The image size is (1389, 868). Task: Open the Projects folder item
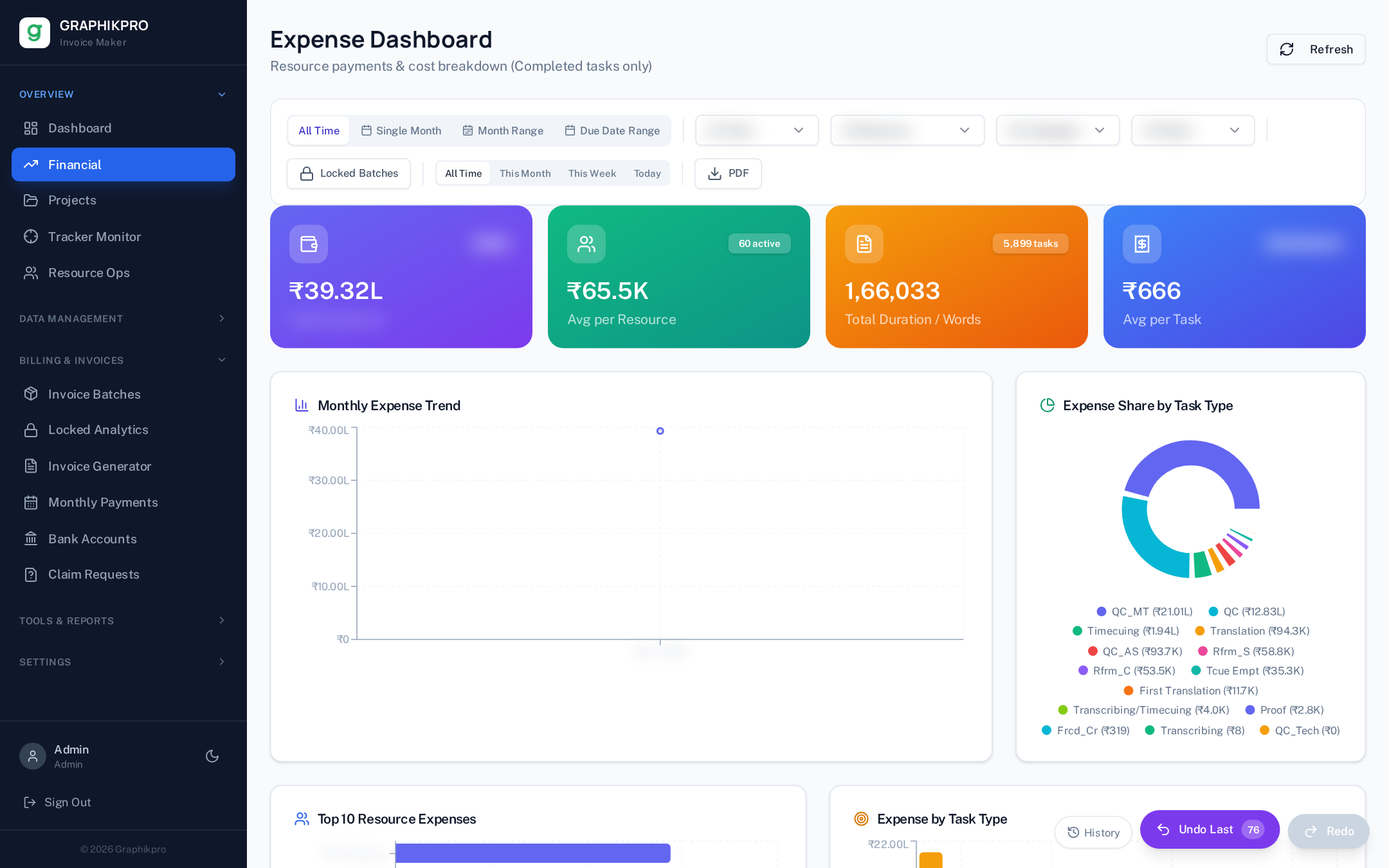(123, 200)
